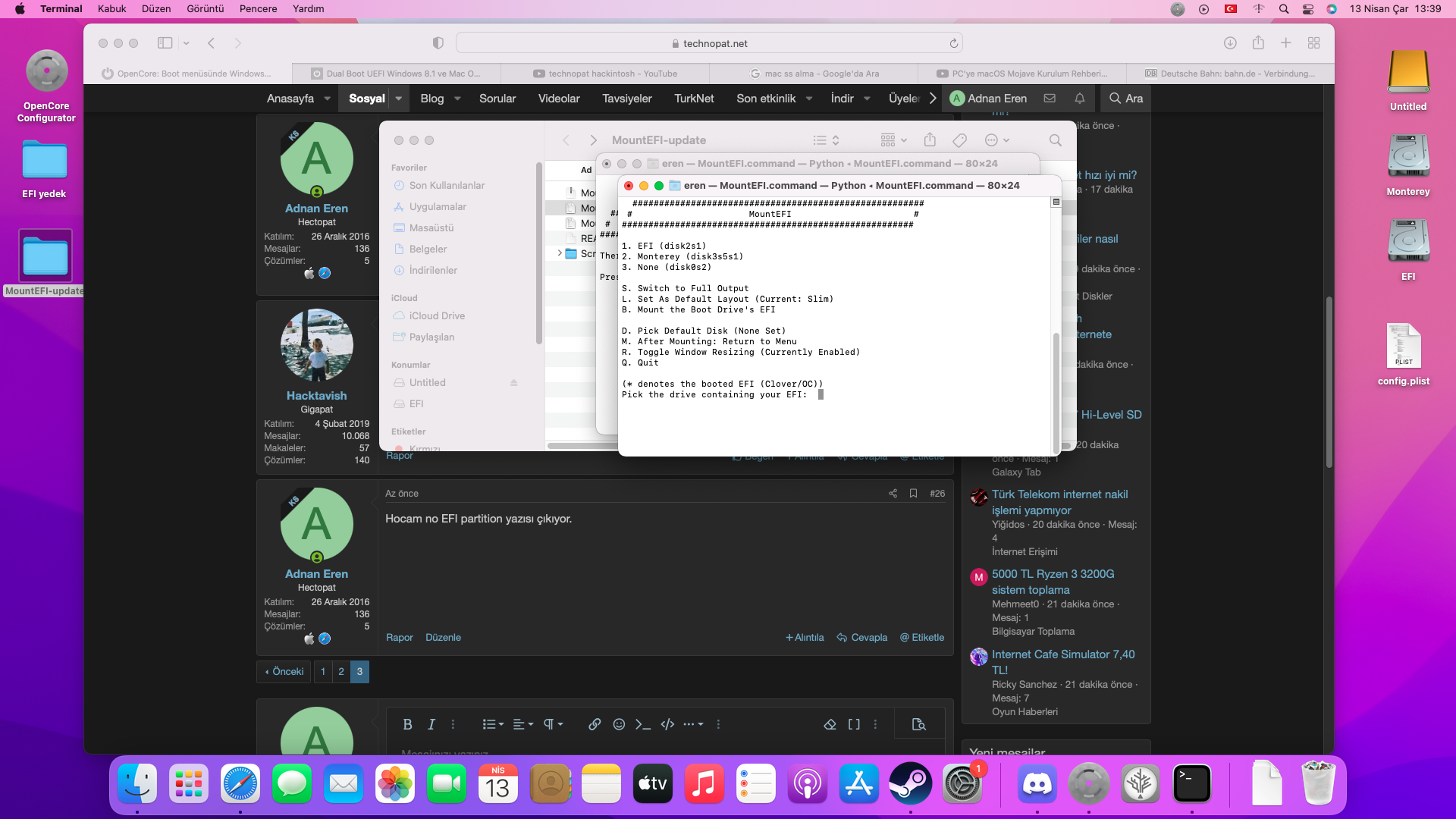
Task: Click the Bold formatting button in editor
Action: point(407,724)
